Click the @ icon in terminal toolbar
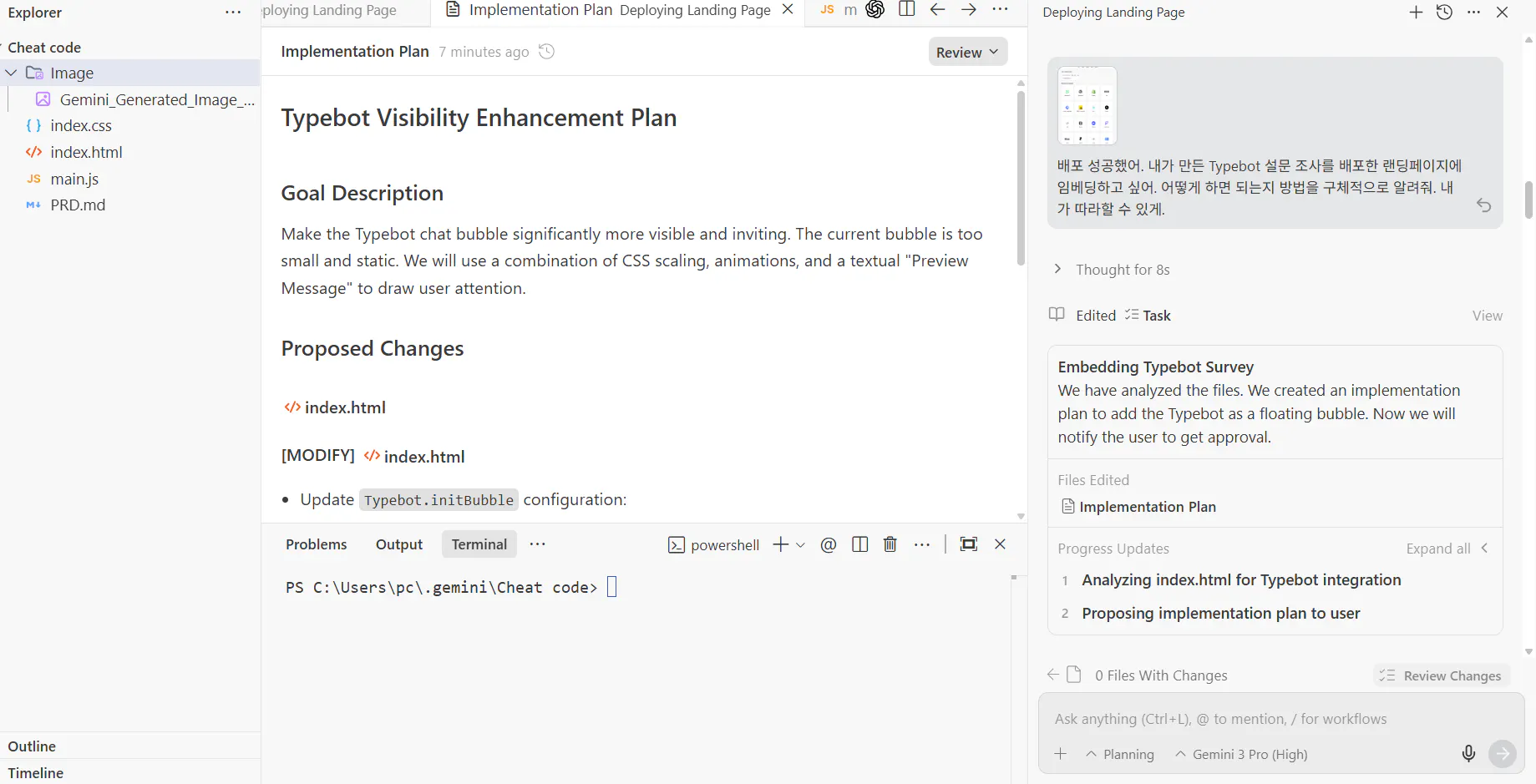The height and width of the screenshot is (784, 1536). (x=829, y=544)
